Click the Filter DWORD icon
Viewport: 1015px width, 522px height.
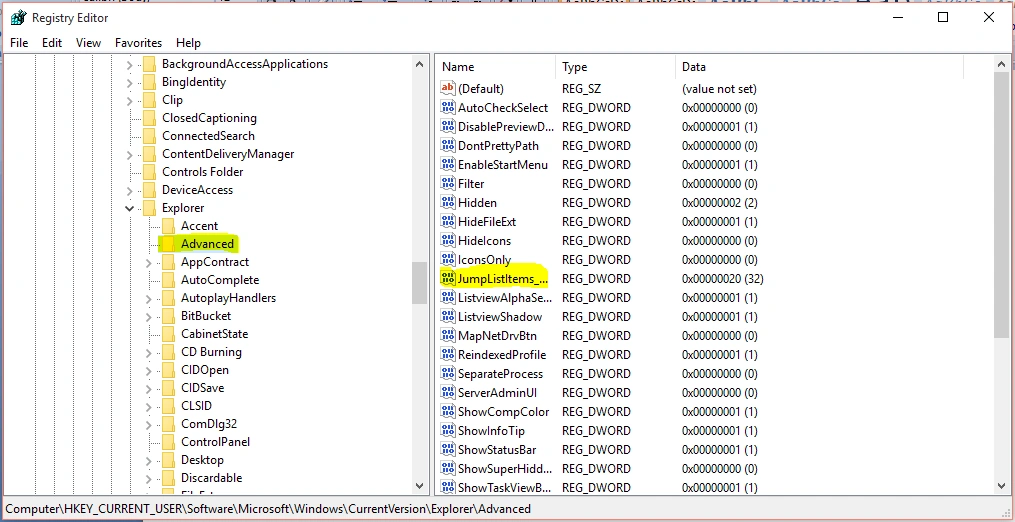tap(447, 183)
